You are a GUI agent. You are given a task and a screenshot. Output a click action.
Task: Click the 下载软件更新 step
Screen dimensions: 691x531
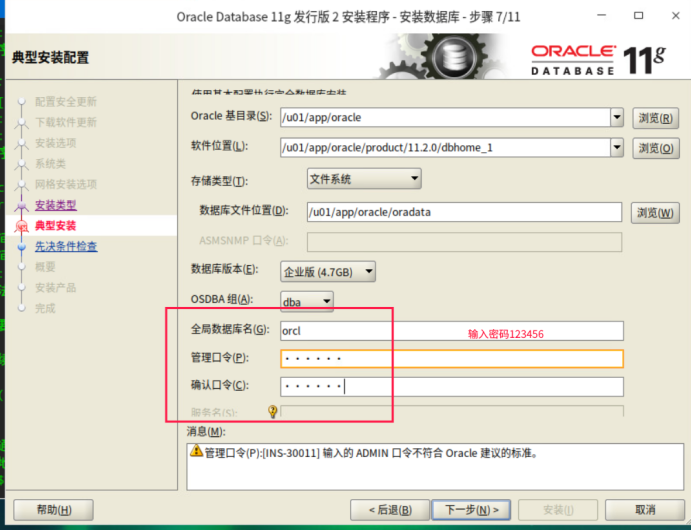point(66,122)
